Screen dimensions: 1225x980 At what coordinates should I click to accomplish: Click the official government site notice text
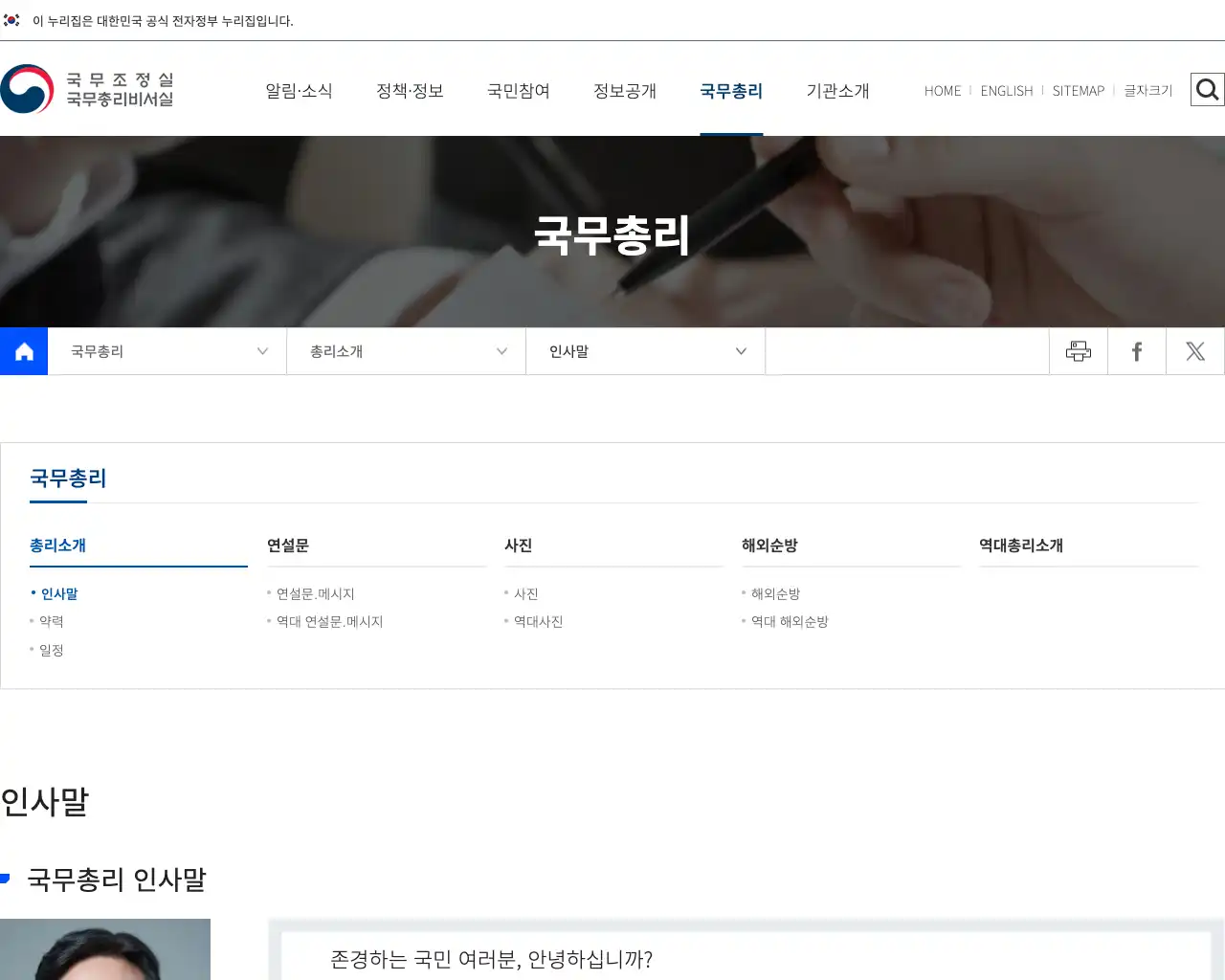pos(163,21)
